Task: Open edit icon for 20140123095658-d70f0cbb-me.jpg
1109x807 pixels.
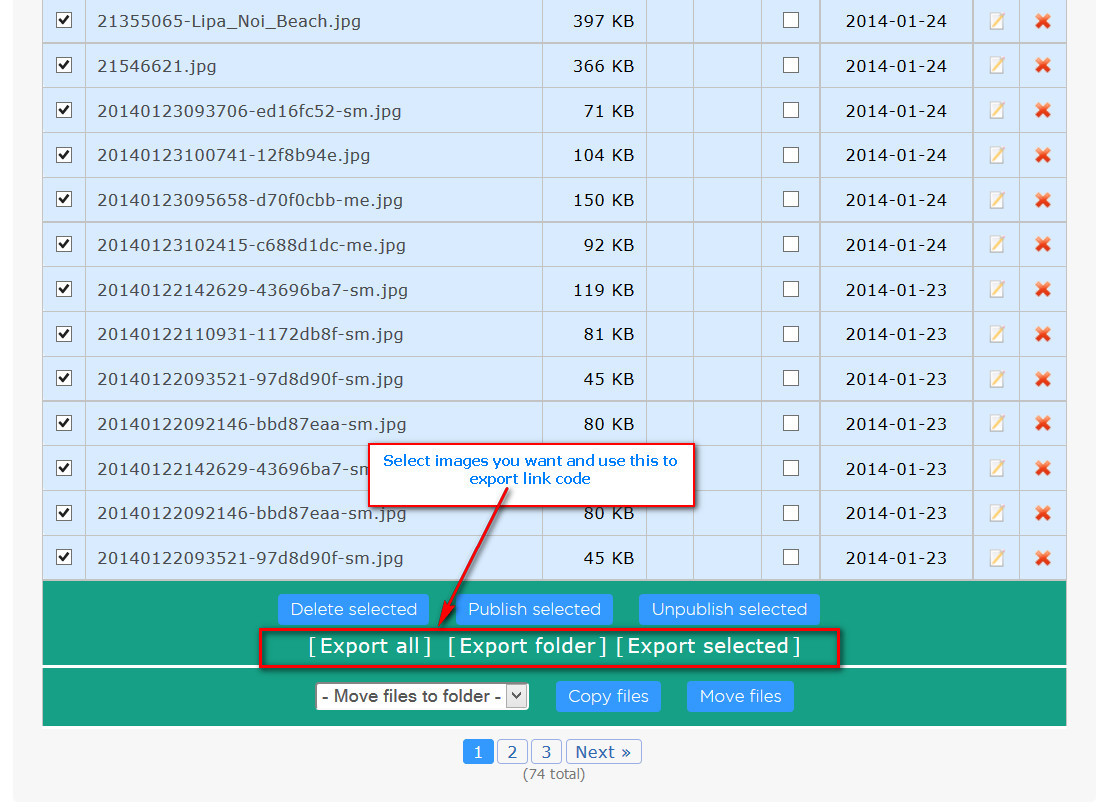Action: click(x=996, y=200)
